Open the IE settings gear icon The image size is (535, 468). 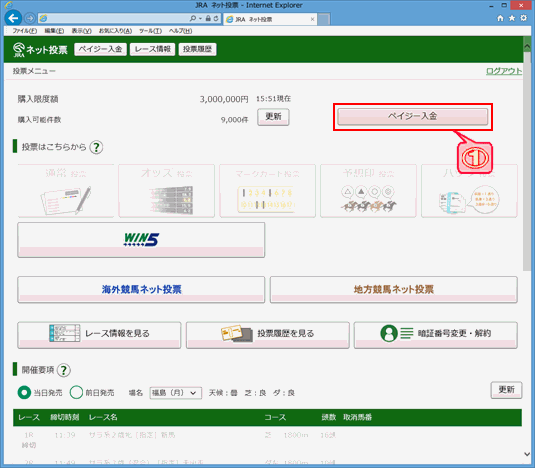coord(523,18)
